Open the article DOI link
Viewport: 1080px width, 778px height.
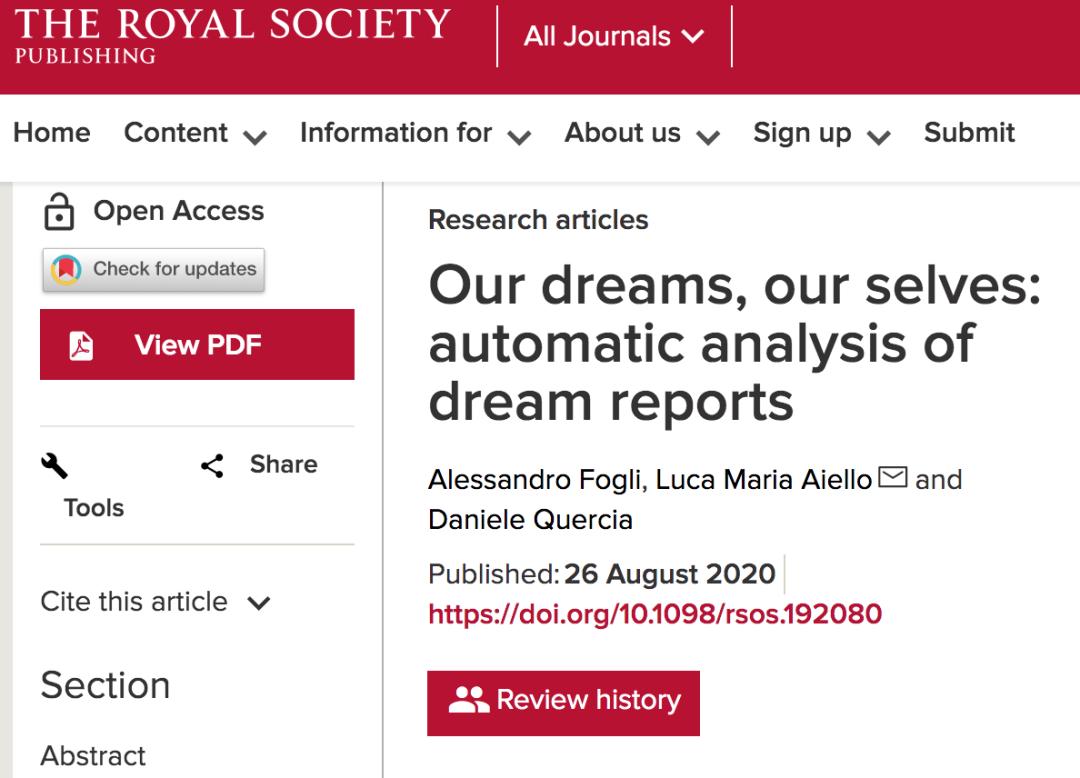(655, 614)
